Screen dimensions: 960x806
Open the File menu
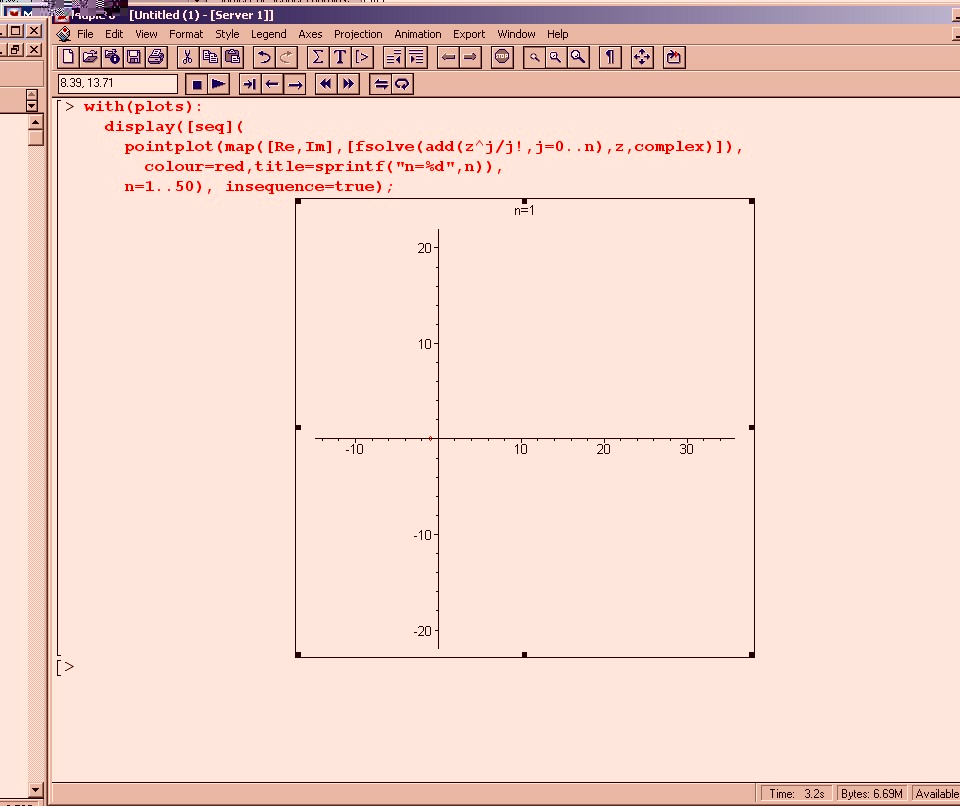[85, 34]
